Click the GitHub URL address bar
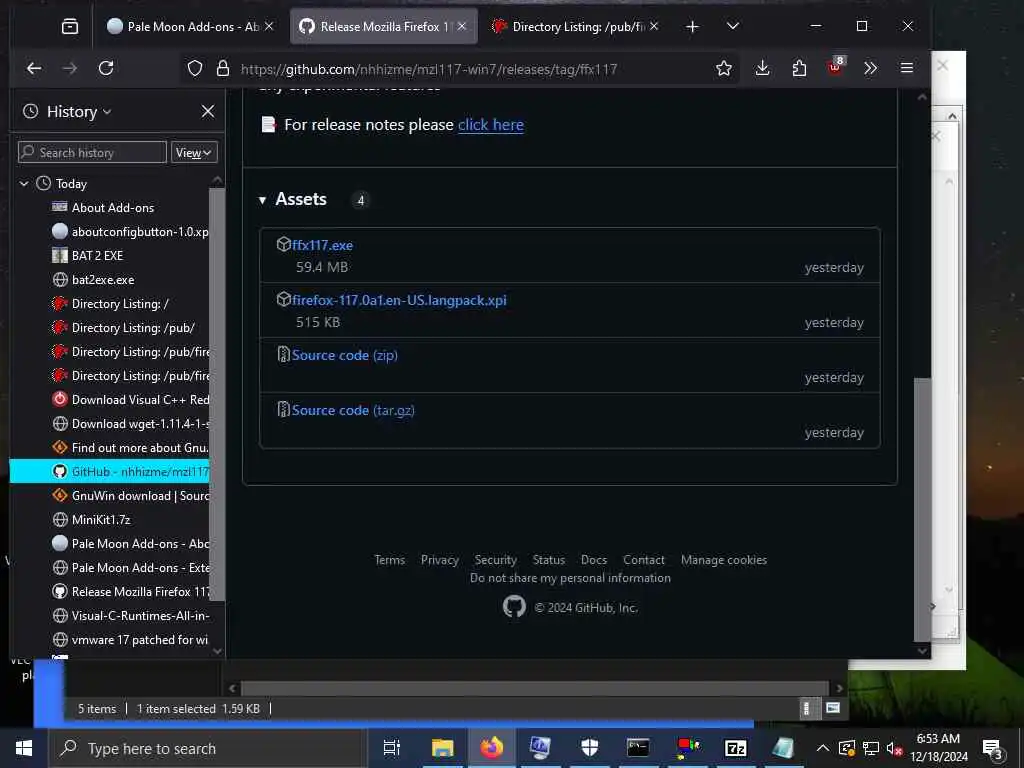The height and width of the screenshot is (768, 1024). click(428, 69)
